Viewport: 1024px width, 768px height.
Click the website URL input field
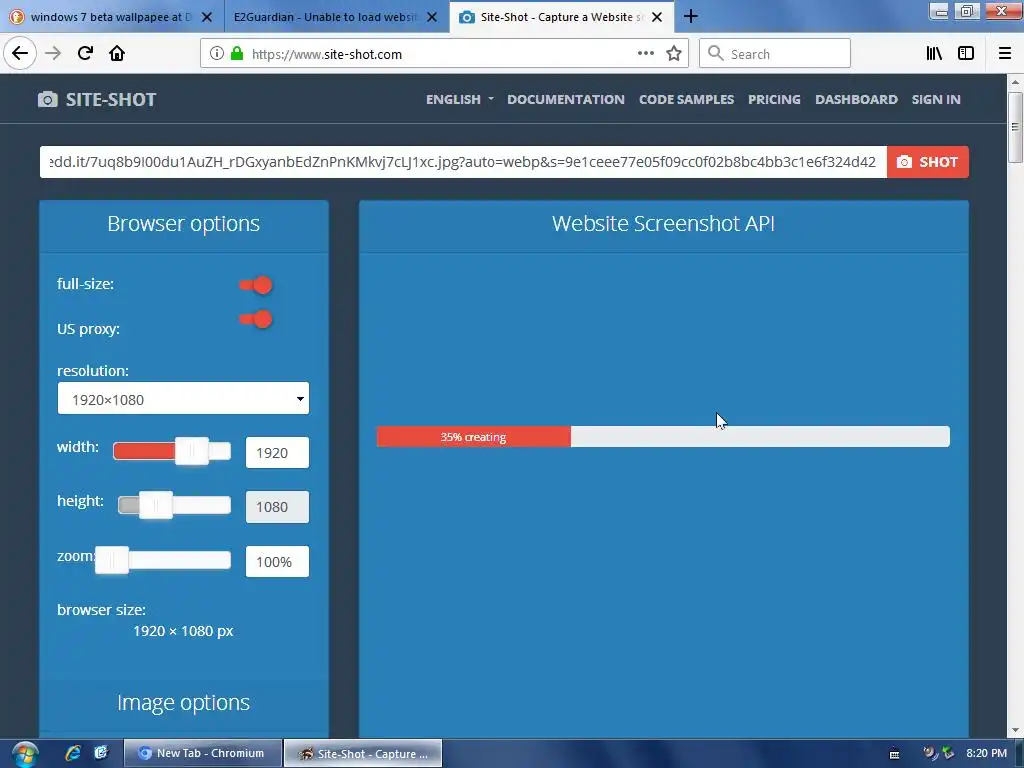pos(463,162)
